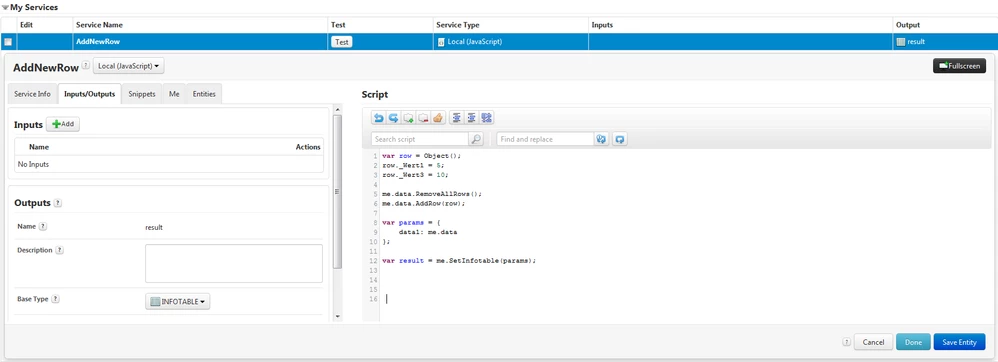
Task: Click the Cancel button
Action: 873,342
